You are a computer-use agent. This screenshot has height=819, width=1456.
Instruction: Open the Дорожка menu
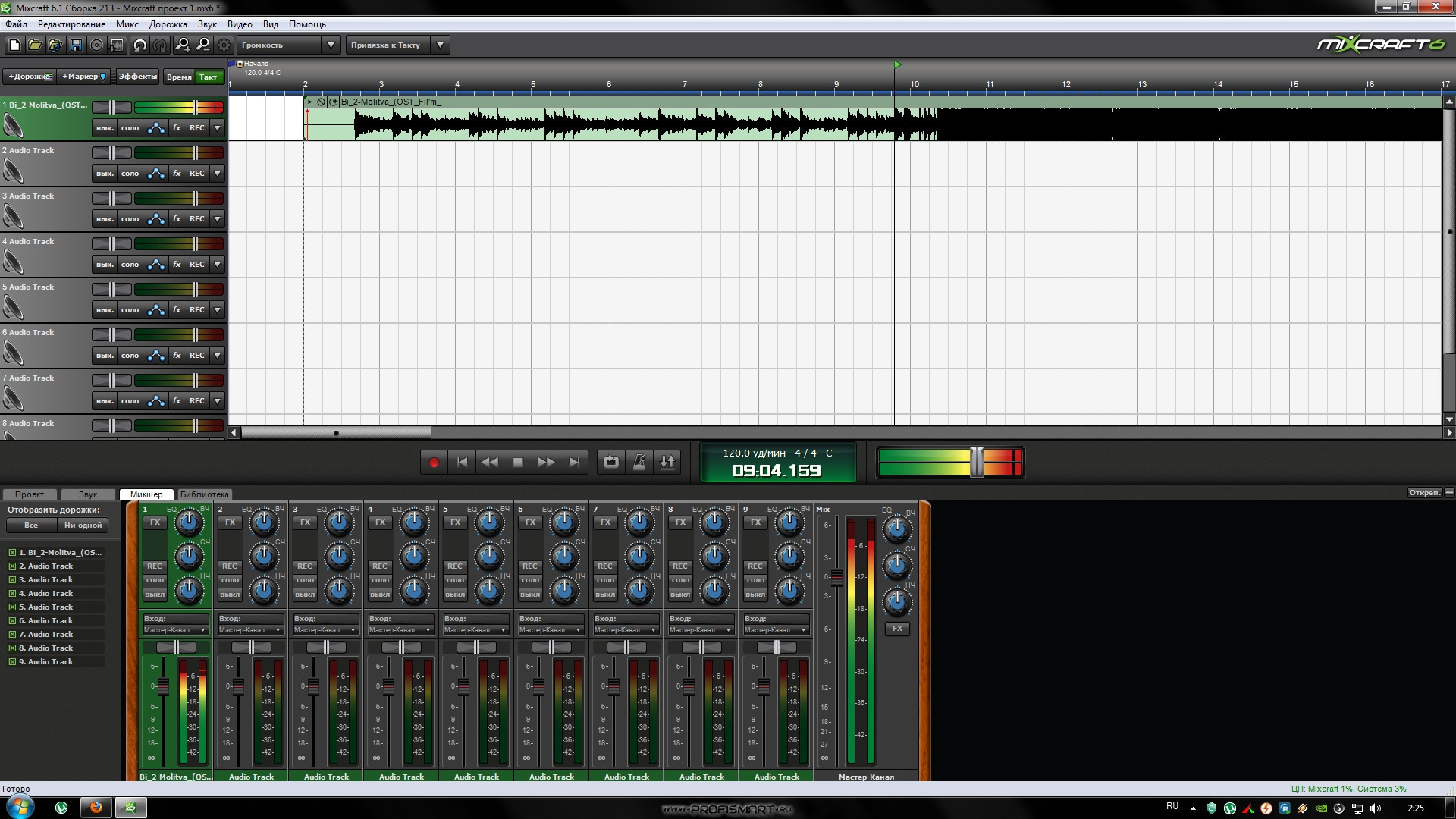[168, 24]
